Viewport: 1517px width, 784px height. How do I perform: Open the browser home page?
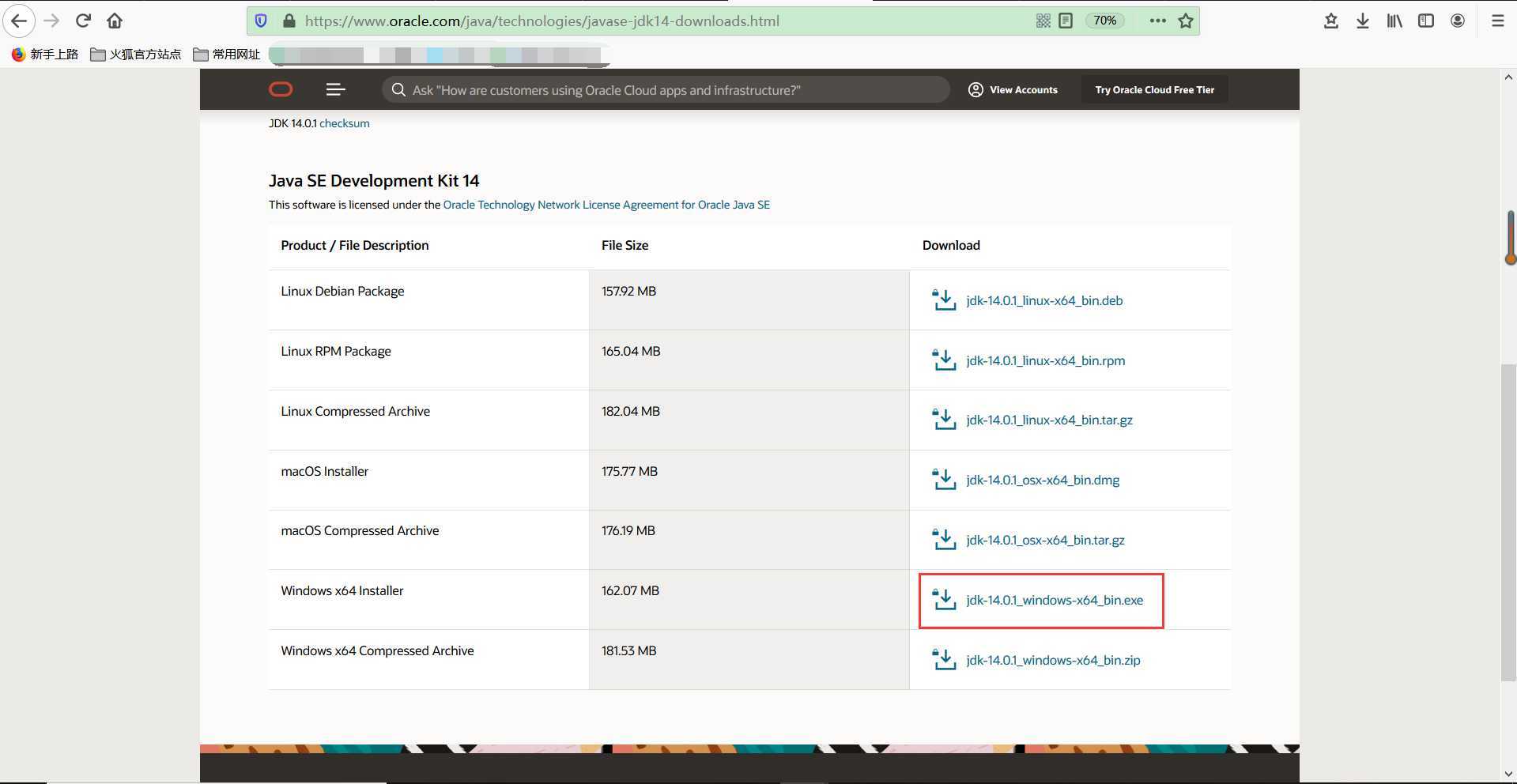point(115,21)
